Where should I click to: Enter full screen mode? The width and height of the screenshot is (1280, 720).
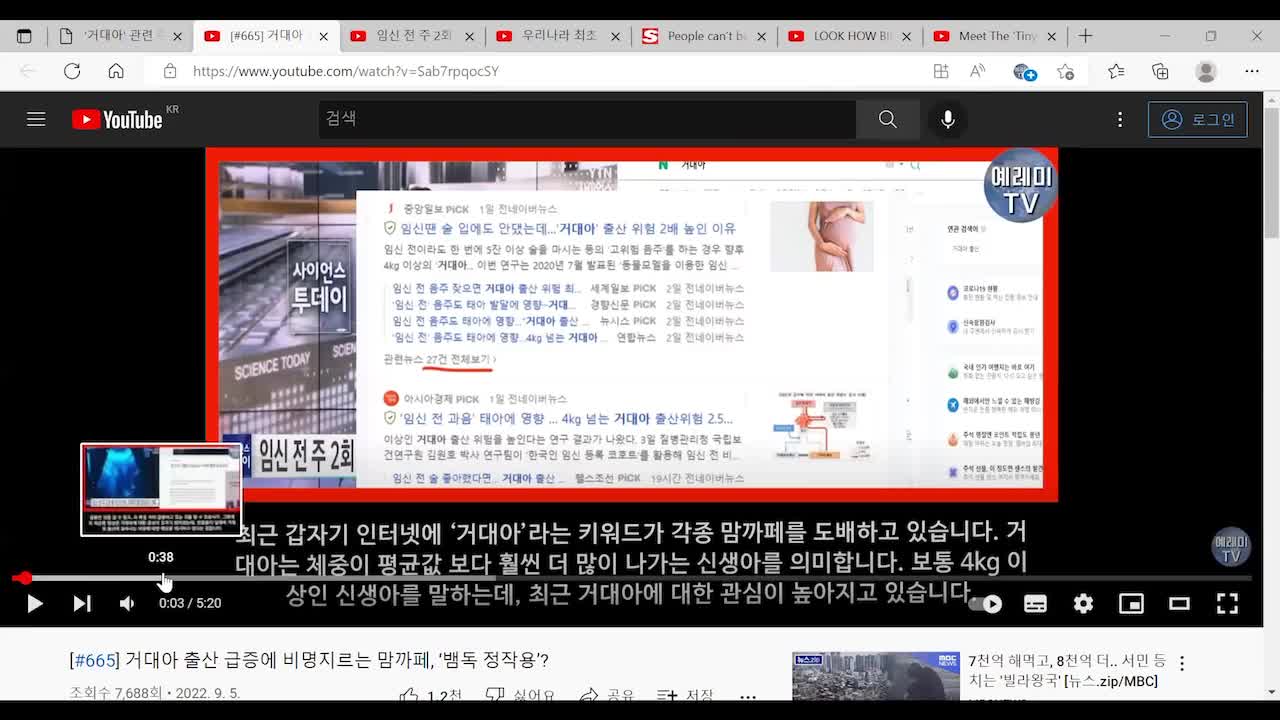[x=1227, y=603]
